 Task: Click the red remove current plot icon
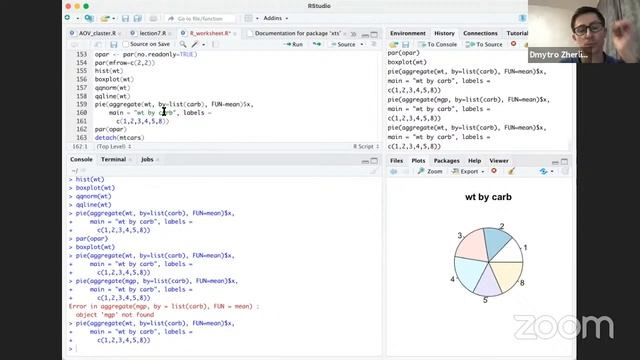(494, 171)
